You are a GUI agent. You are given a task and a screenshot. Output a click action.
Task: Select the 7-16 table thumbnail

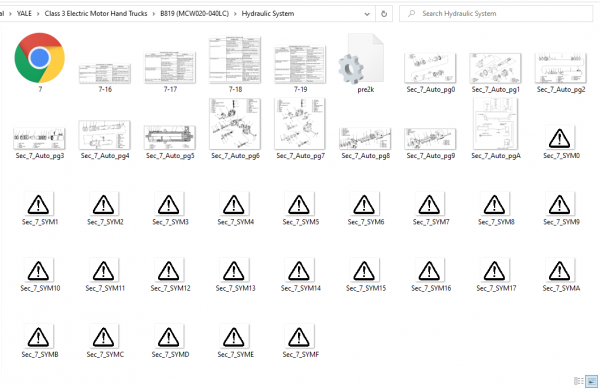tap(105, 74)
